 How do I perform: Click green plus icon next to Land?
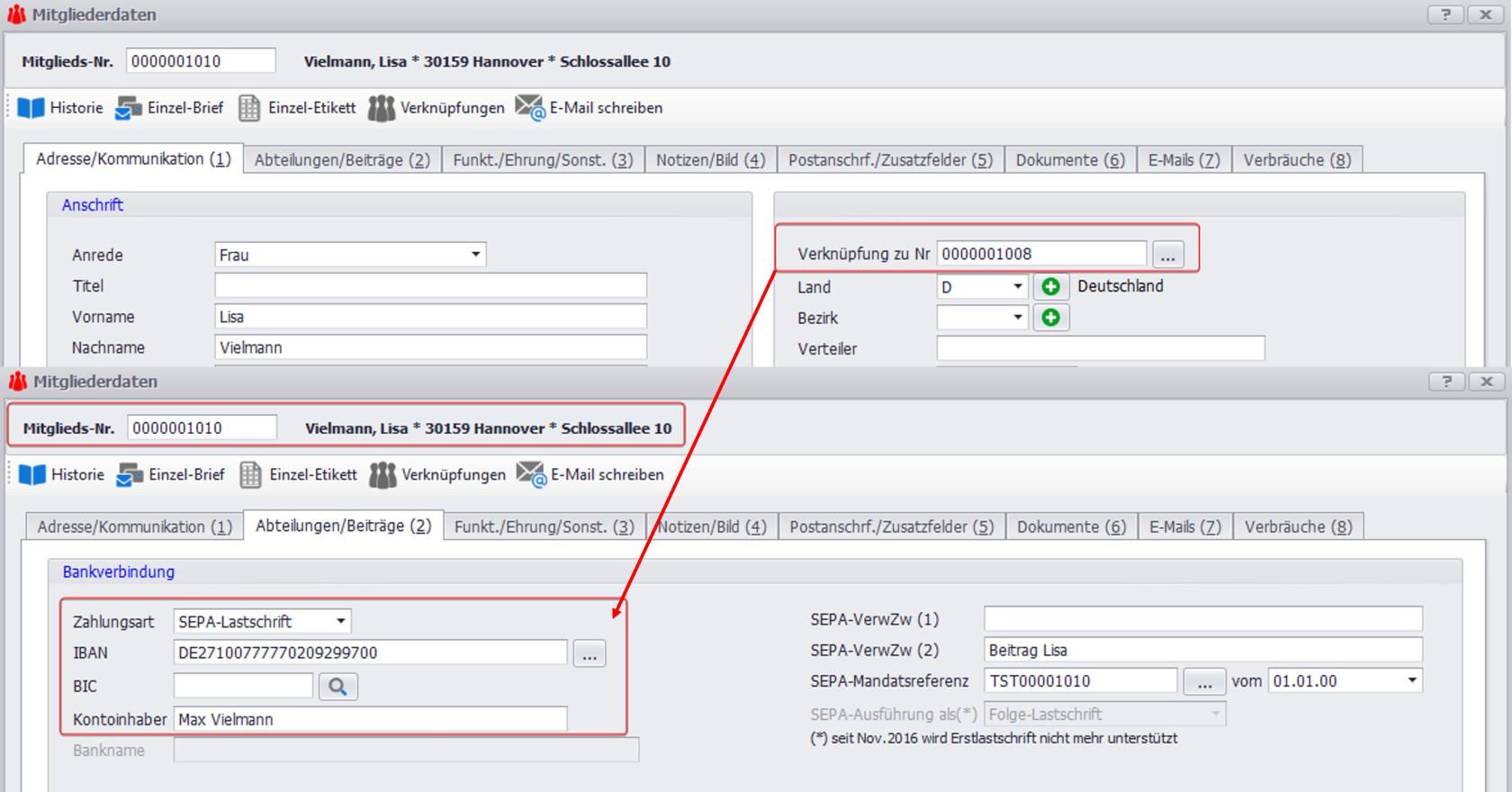point(1050,287)
